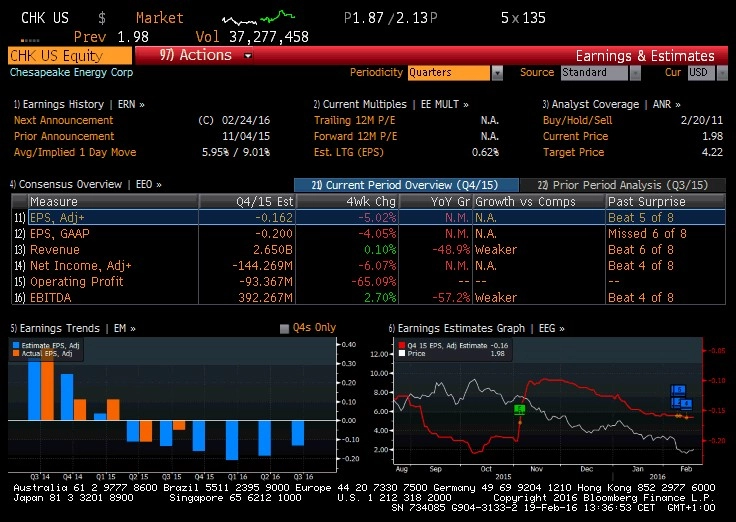Screen dimensions: 736x522
Task: Open the Periodicity Quarters dropdown arrow
Action: click(497, 73)
